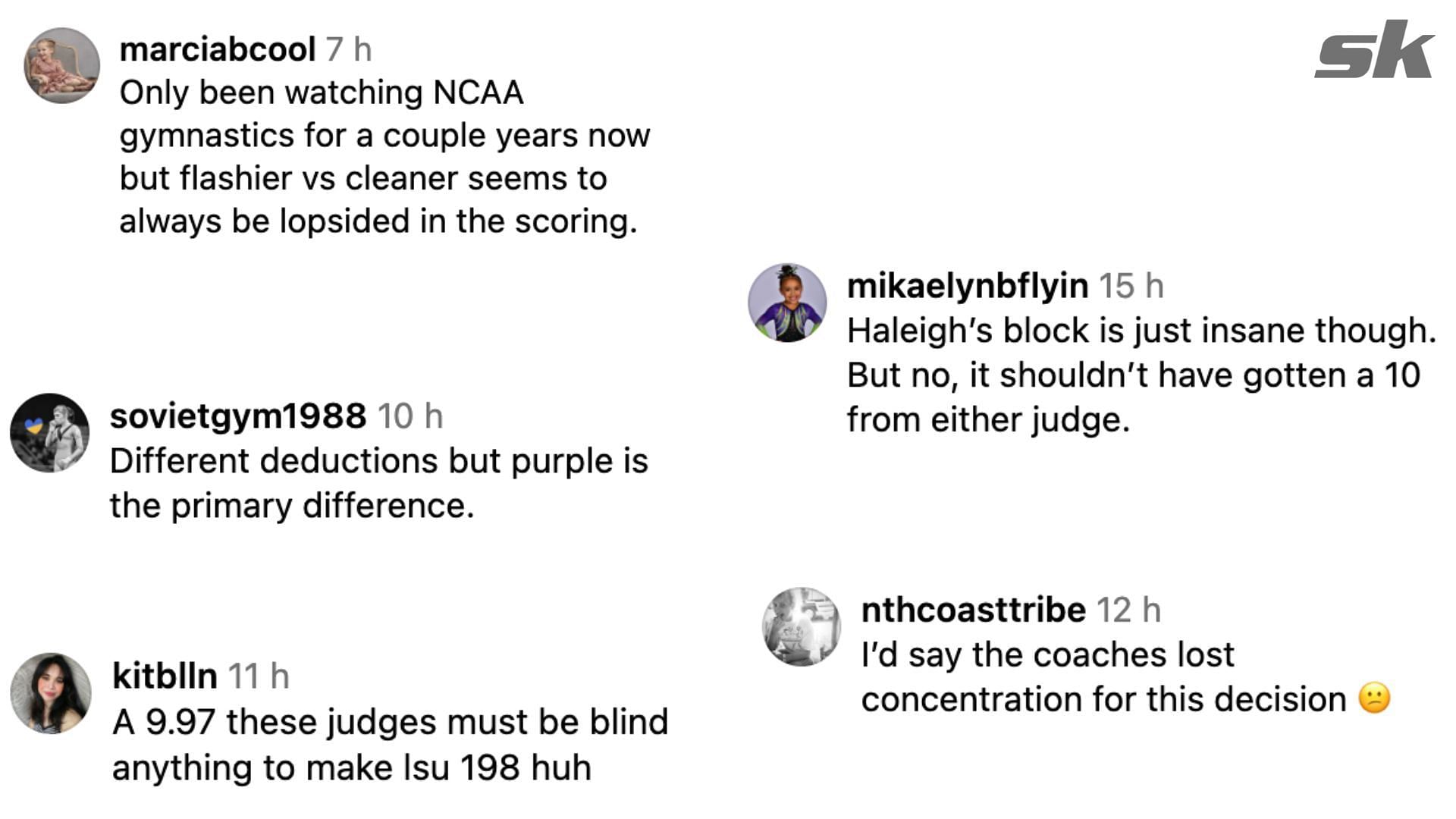
Task: Open the mikaelynbflyin username link
Action: [968, 286]
